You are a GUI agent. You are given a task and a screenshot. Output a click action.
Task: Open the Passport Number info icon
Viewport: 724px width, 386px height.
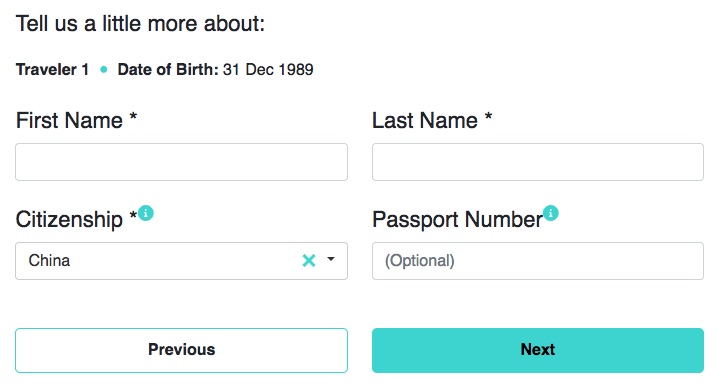point(550,213)
